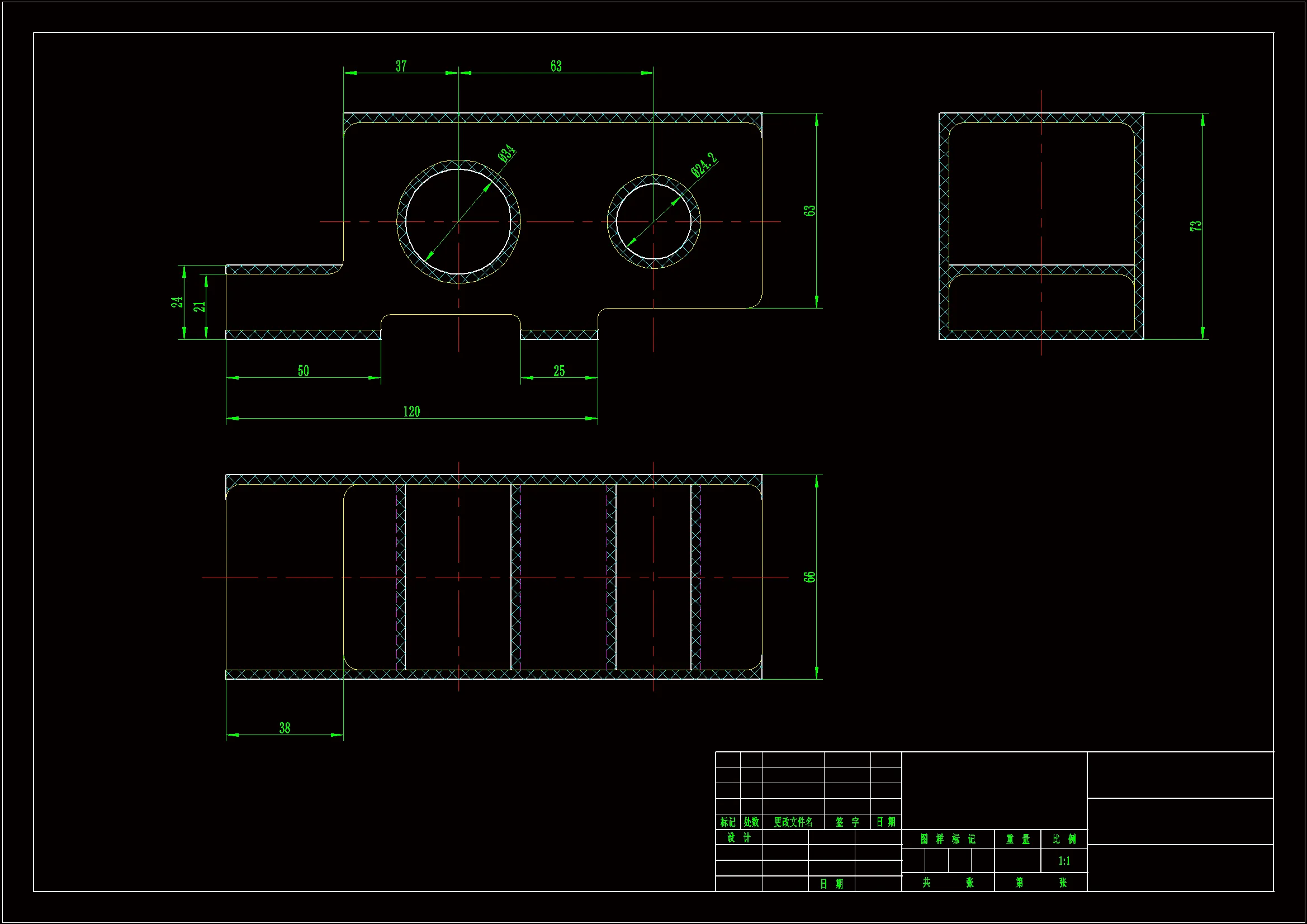Select the Ø34 diameter dimension label

[x=506, y=153]
